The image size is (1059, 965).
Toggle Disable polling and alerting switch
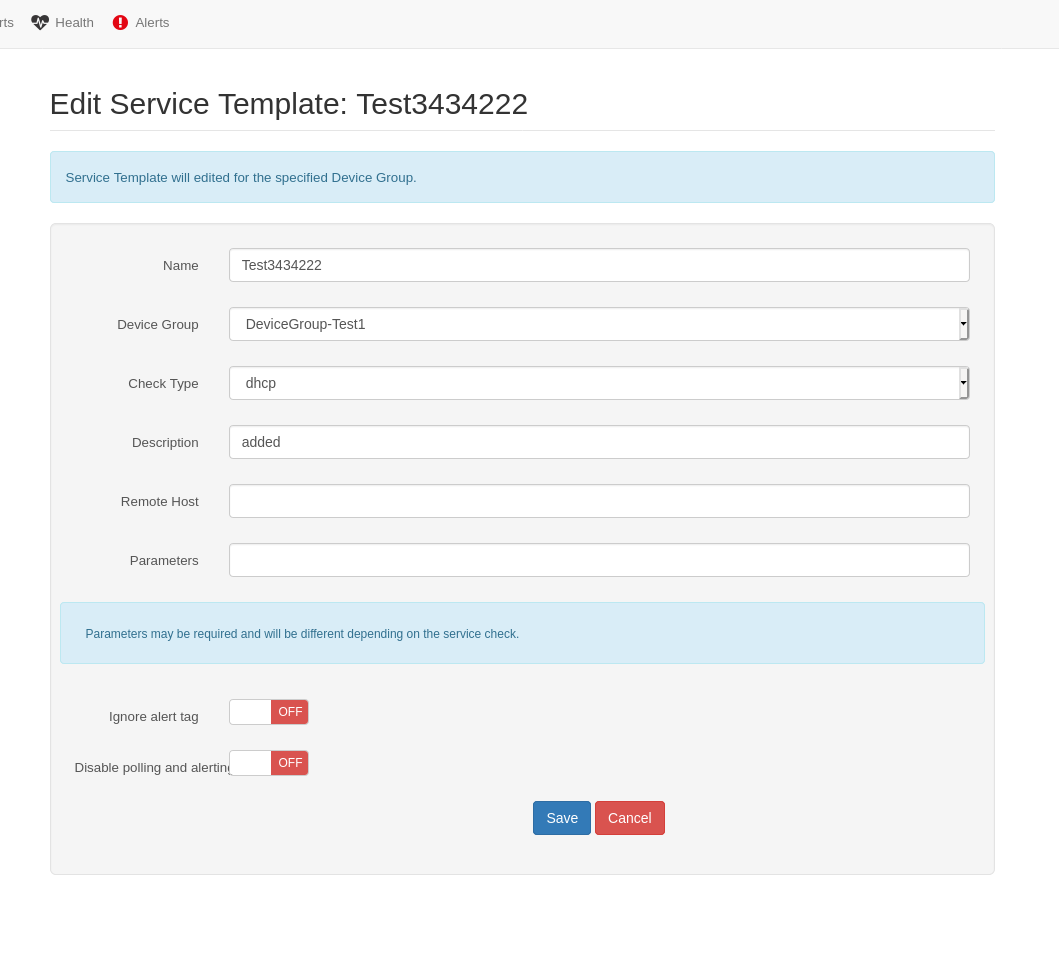tap(269, 763)
